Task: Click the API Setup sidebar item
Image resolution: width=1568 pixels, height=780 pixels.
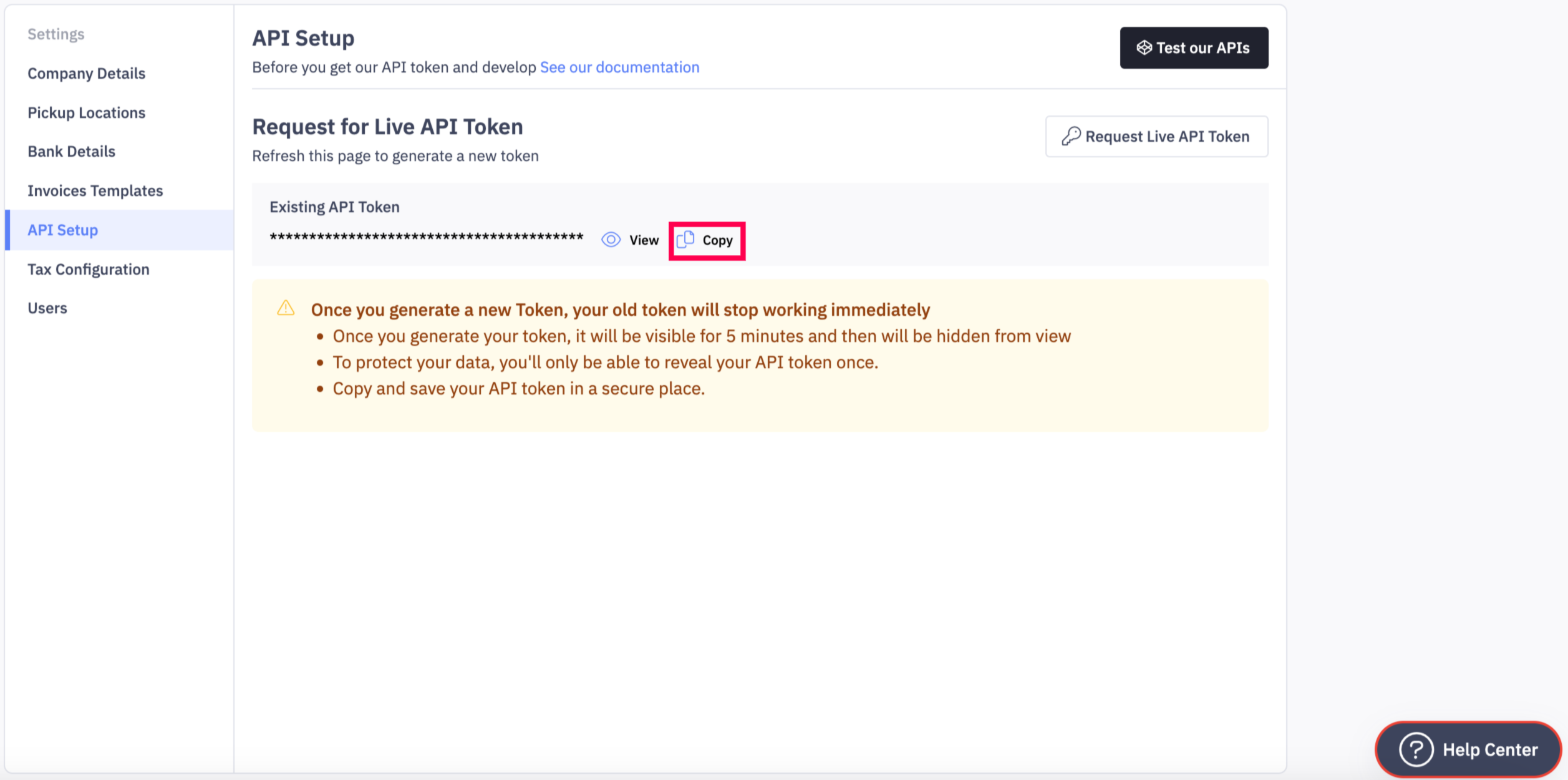Action: coord(63,229)
